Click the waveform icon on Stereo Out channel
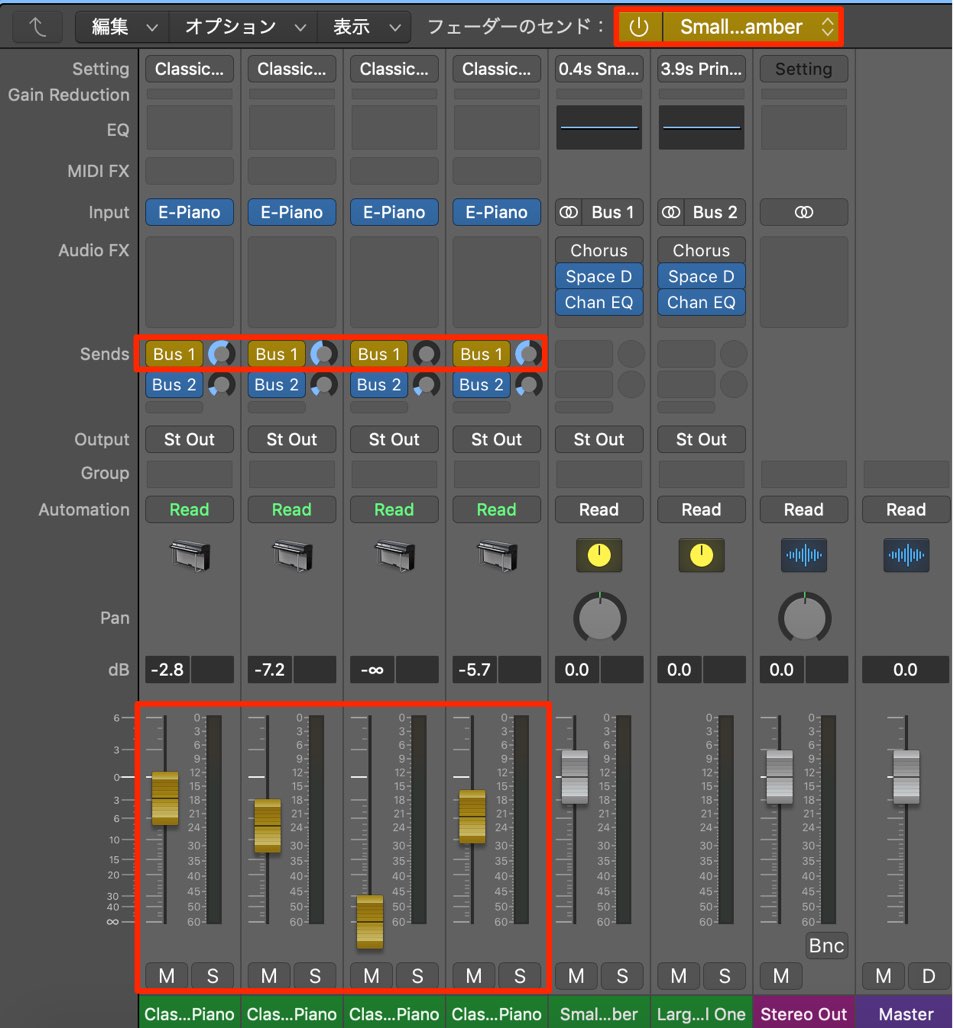The image size is (954, 1028). [804, 555]
